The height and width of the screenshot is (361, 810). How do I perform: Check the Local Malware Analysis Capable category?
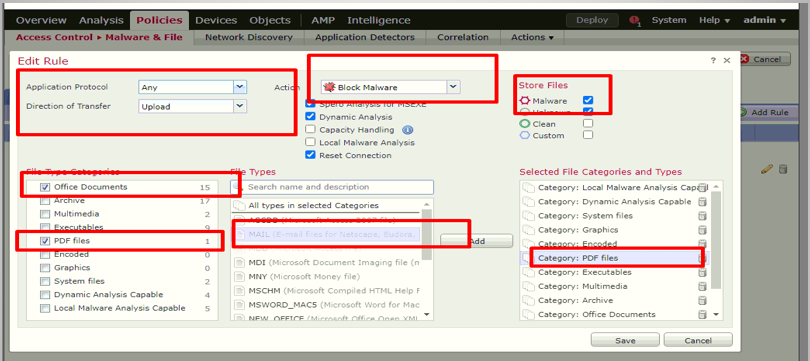pos(45,308)
